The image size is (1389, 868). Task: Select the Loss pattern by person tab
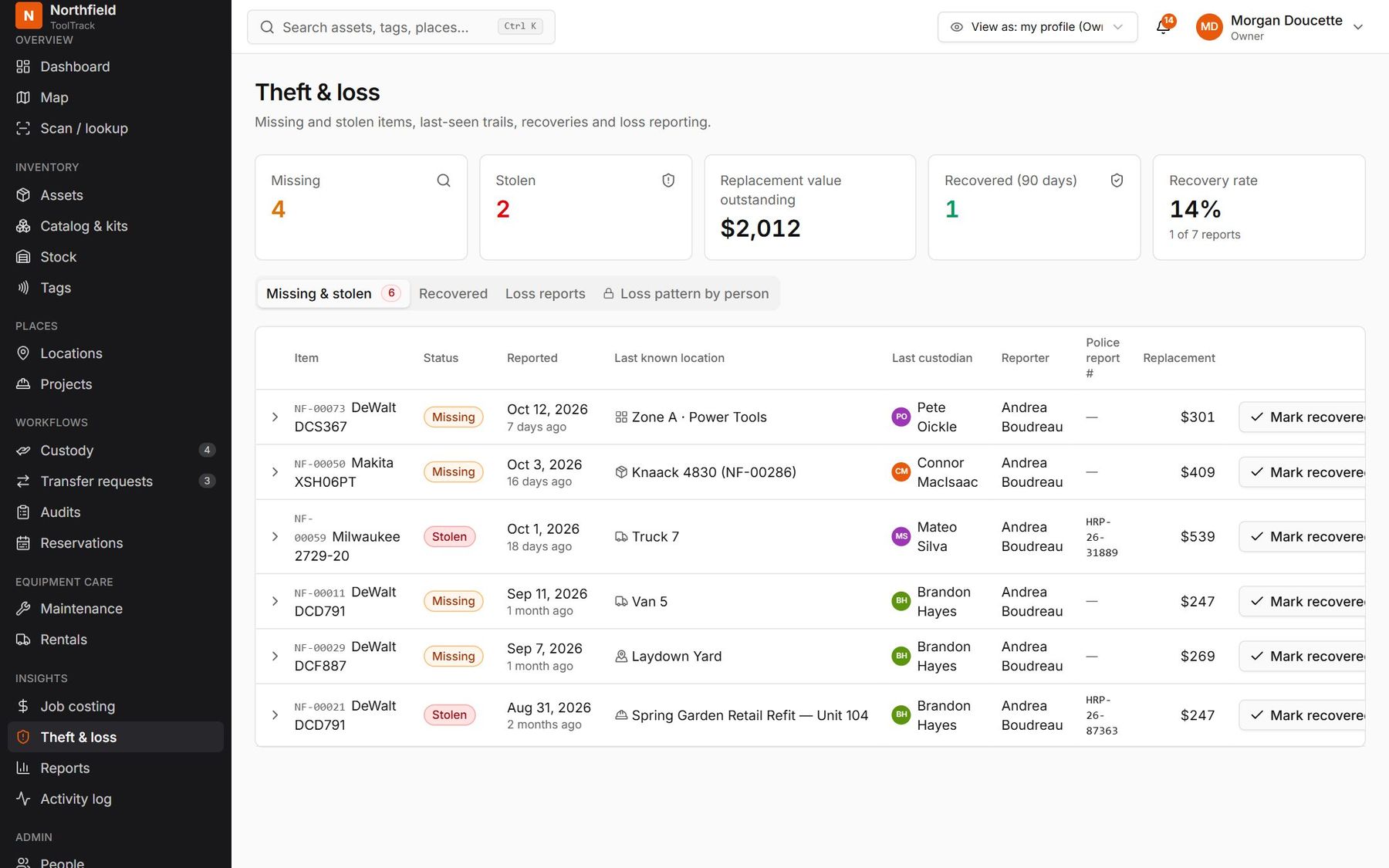686,293
